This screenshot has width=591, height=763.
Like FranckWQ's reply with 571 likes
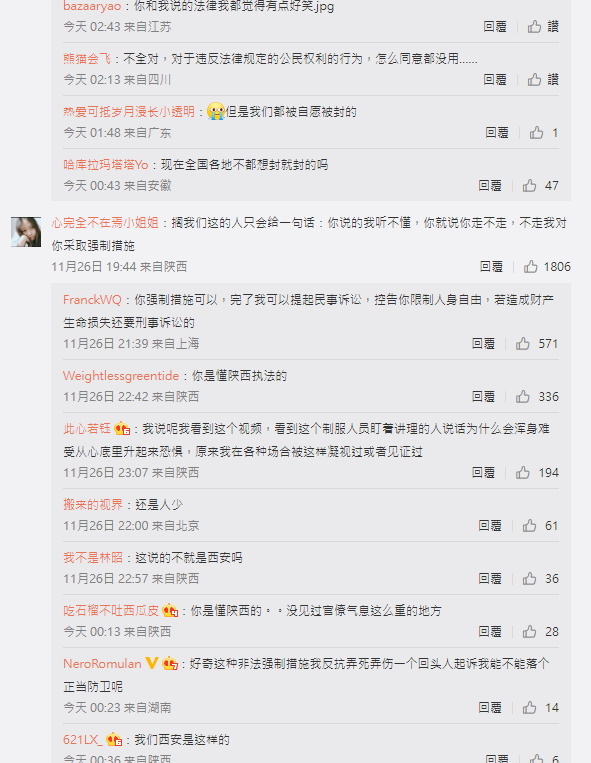[x=523, y=344]
